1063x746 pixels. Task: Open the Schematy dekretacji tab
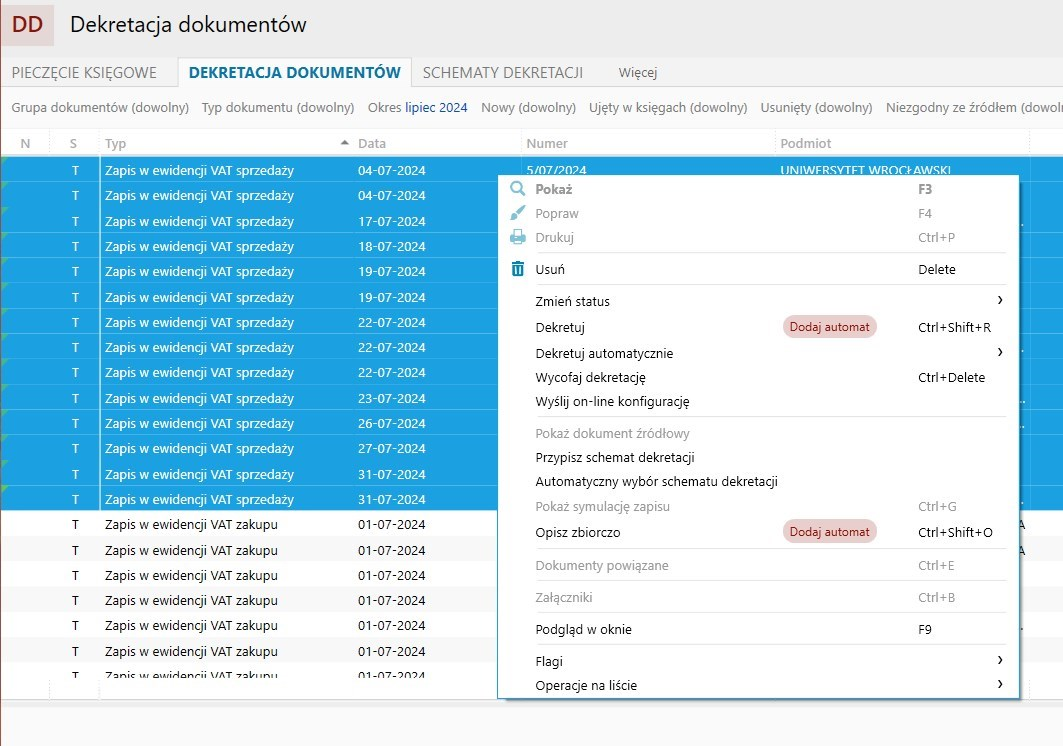(502, 72)
